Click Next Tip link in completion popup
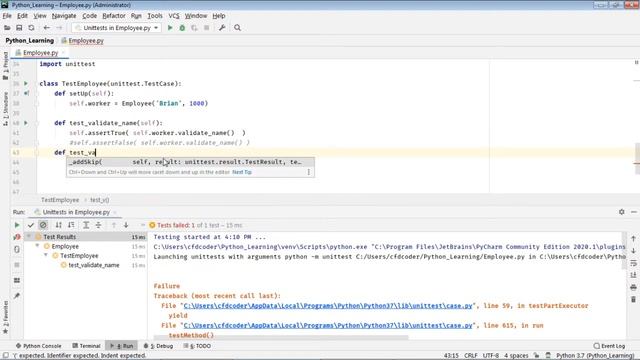Image resolution: width=640 pixels, height=360 pixels. [242, 172]
